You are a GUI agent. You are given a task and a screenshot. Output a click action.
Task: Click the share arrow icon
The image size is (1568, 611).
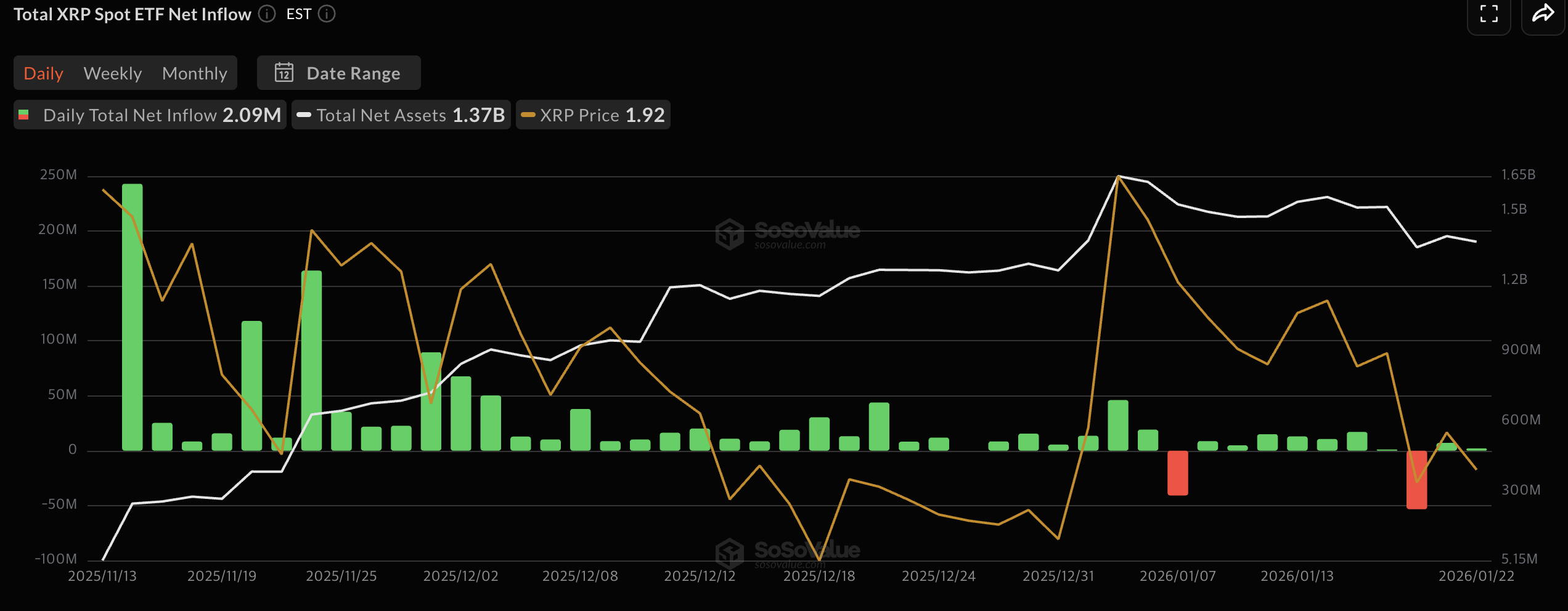(1543, 14)
